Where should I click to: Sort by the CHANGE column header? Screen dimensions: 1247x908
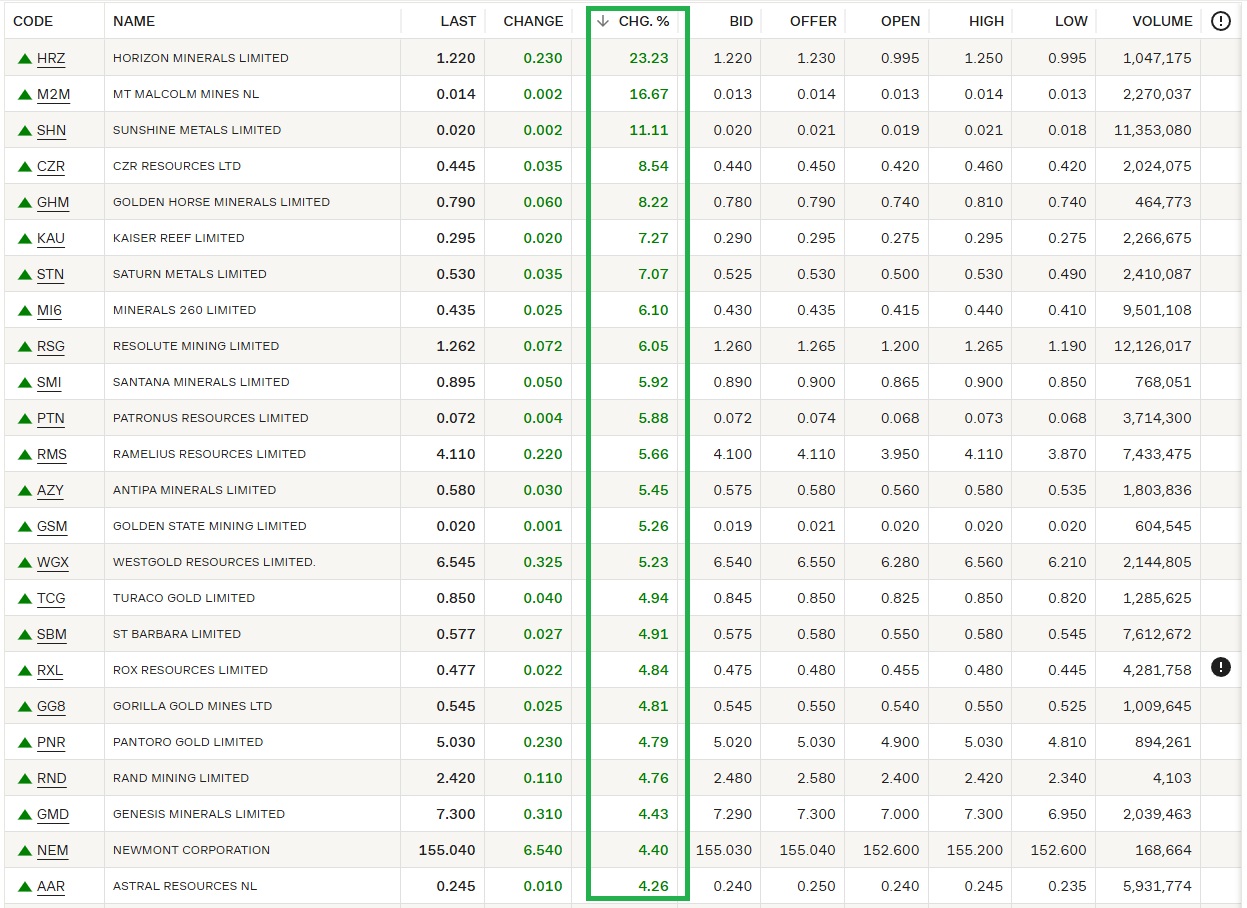click(x=533, y=21)
